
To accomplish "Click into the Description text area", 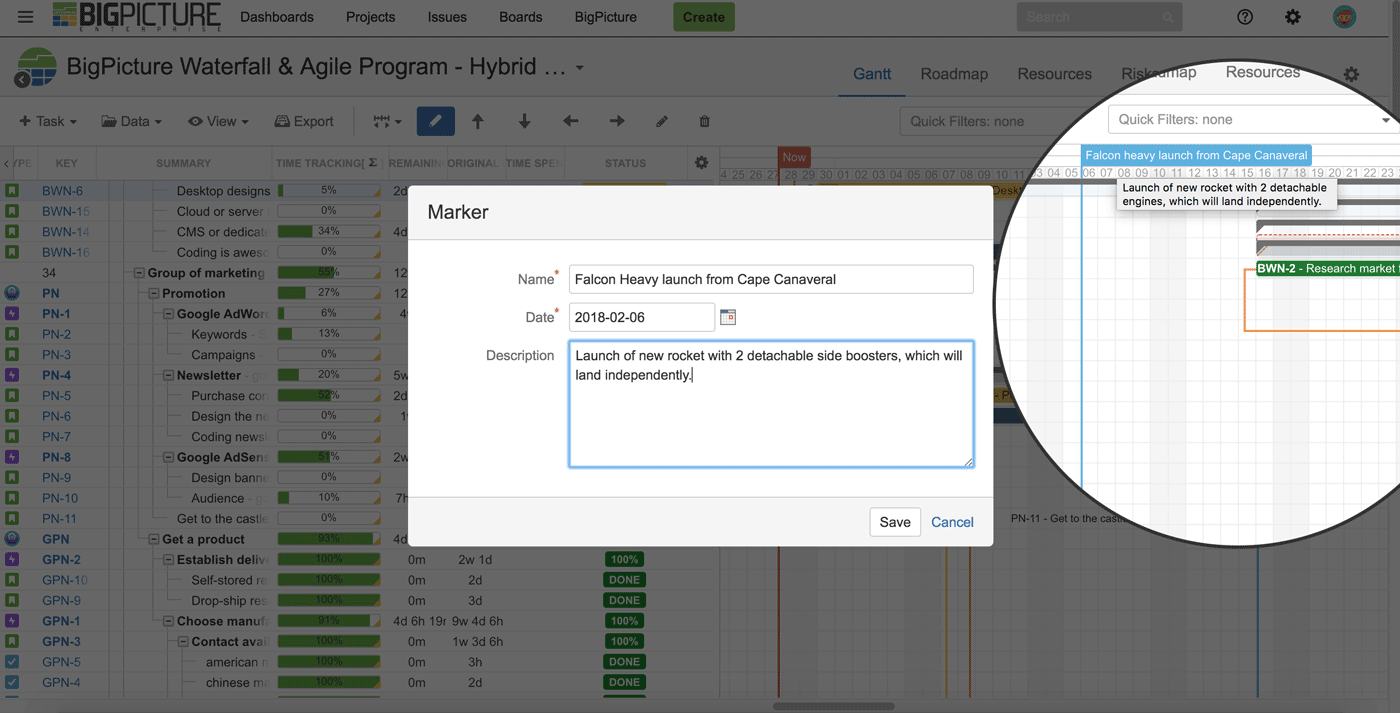I will coord(771,404).
